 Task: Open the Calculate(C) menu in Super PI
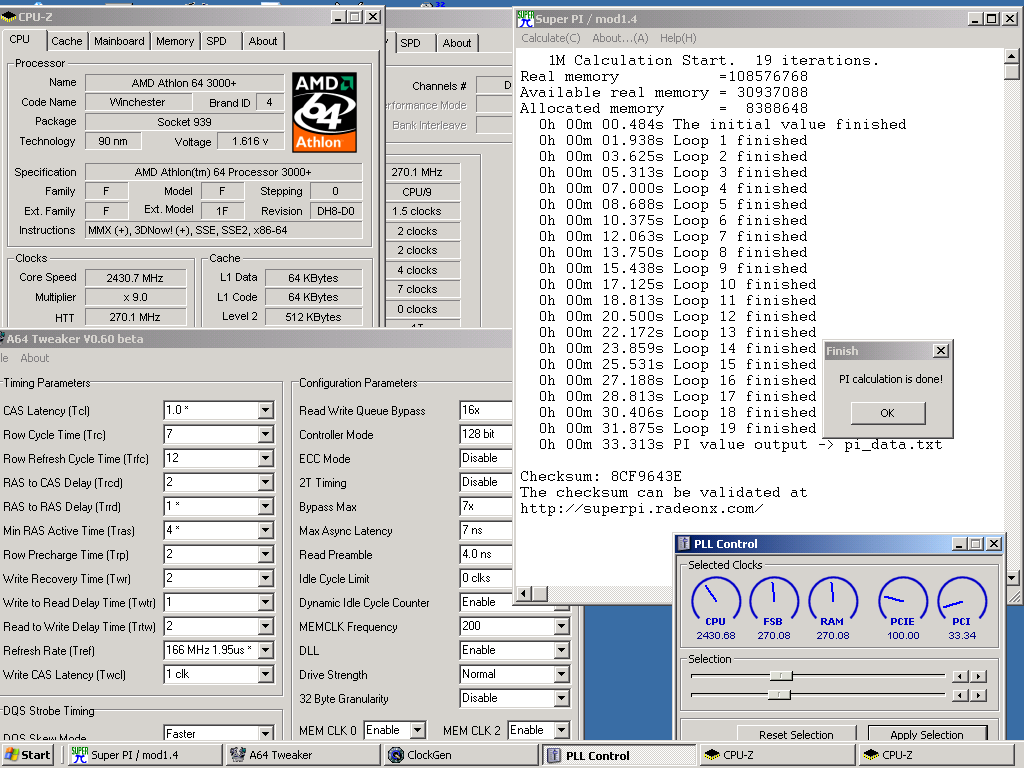pyautogui.click(x=550, y=38)
